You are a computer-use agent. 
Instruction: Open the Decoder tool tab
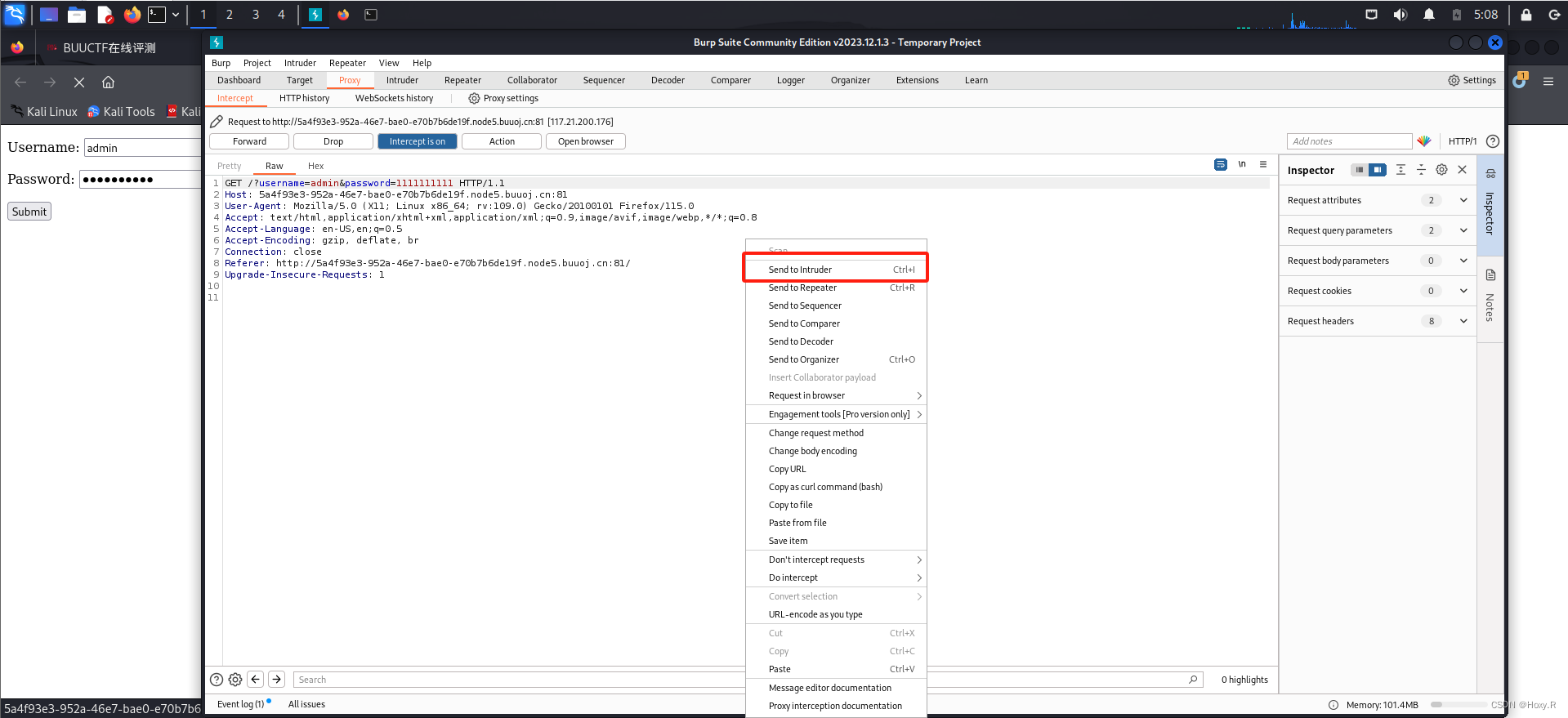tap(668, 80)
